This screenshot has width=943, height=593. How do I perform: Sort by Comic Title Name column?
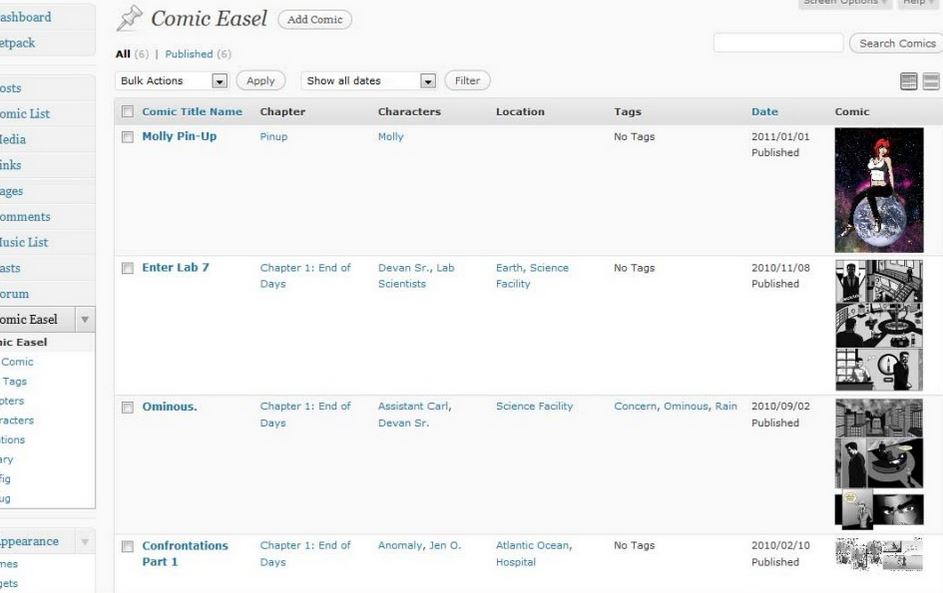point(192,112)
